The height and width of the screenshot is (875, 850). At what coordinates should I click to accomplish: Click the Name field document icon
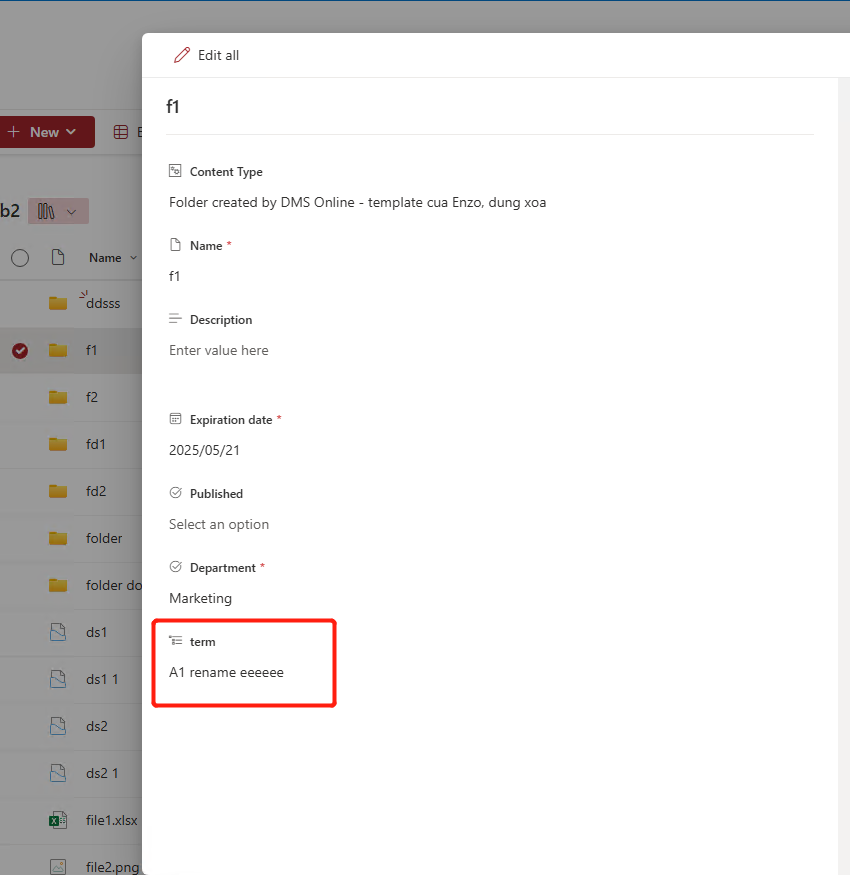[175, 245]
